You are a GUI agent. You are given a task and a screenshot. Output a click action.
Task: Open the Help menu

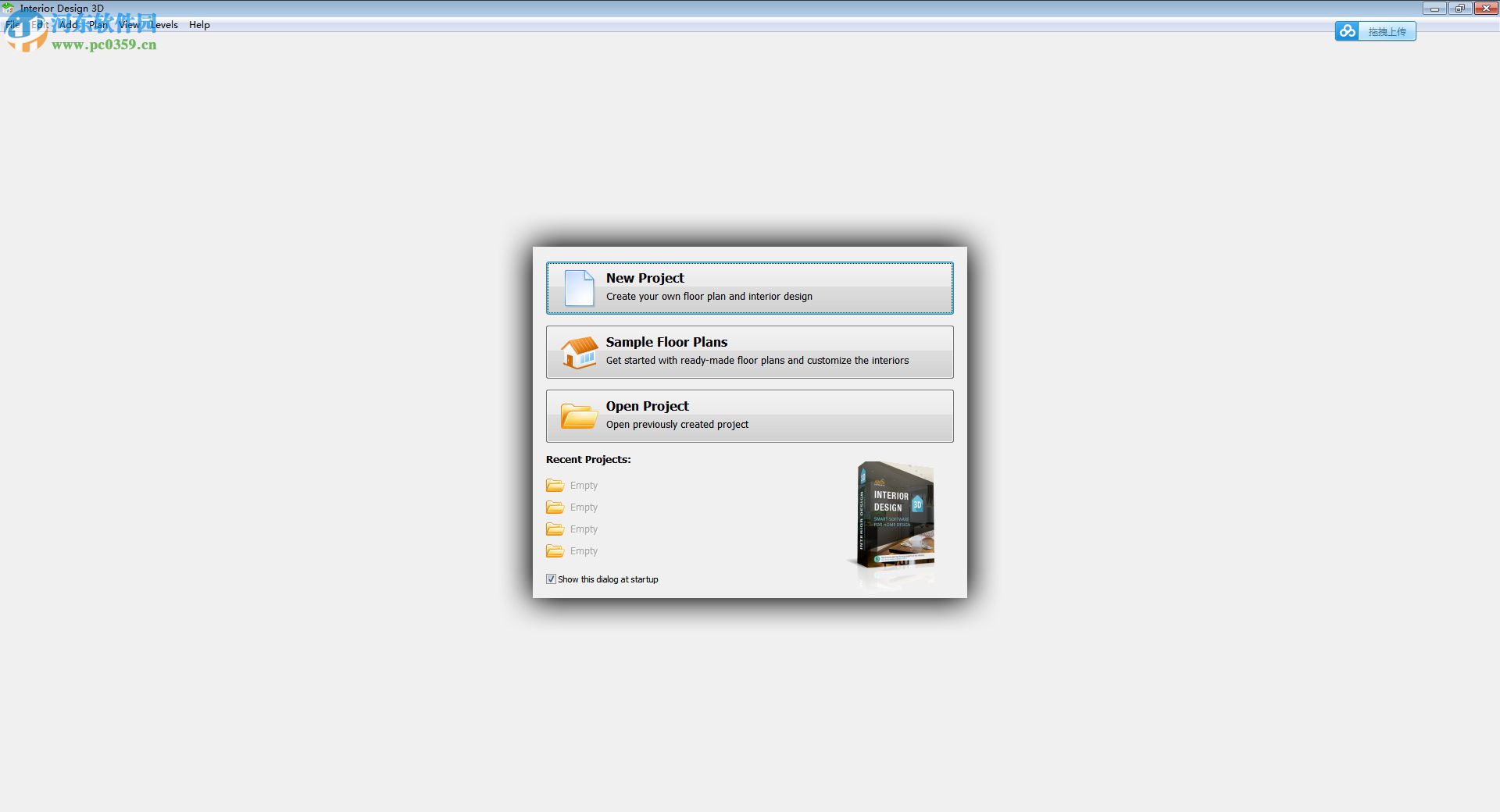point(199,25)
